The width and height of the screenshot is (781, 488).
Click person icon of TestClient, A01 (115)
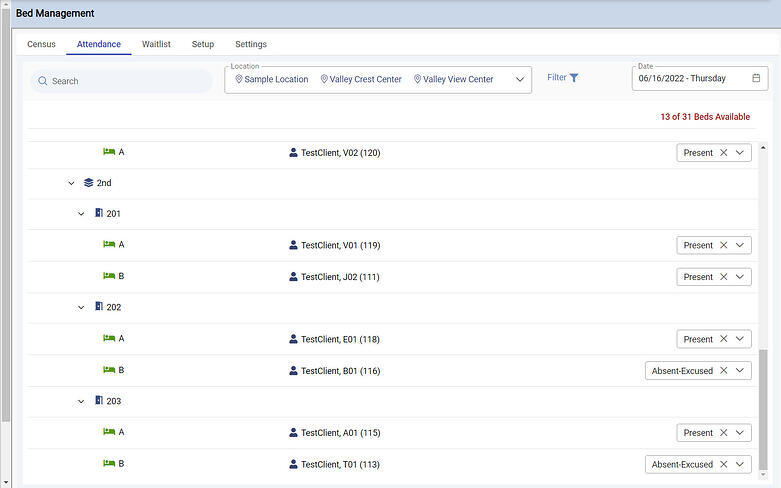293,432
